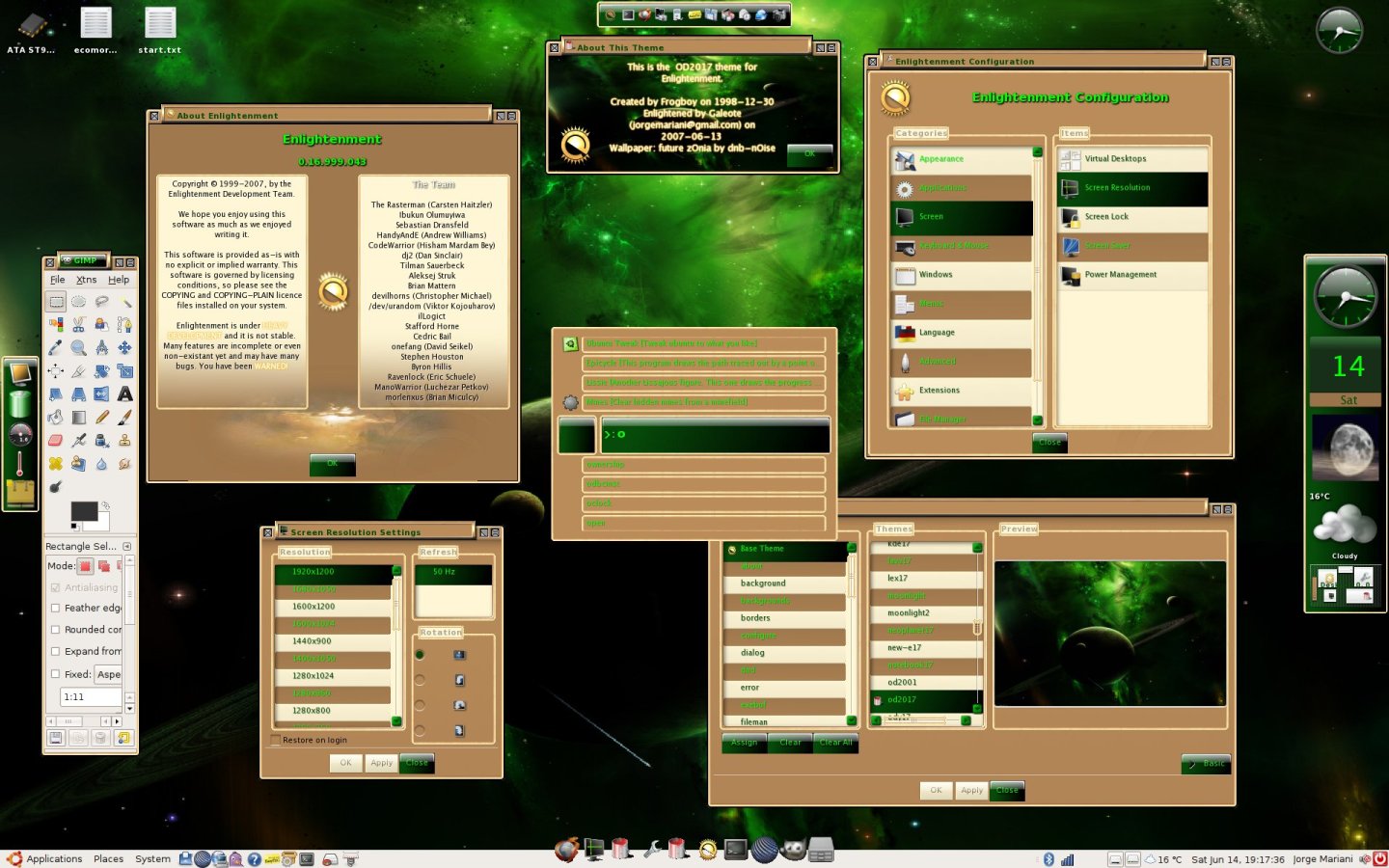Choose the Dodge/Burn tool
The width and height of the screenshot is (1389, 868).
56,487
